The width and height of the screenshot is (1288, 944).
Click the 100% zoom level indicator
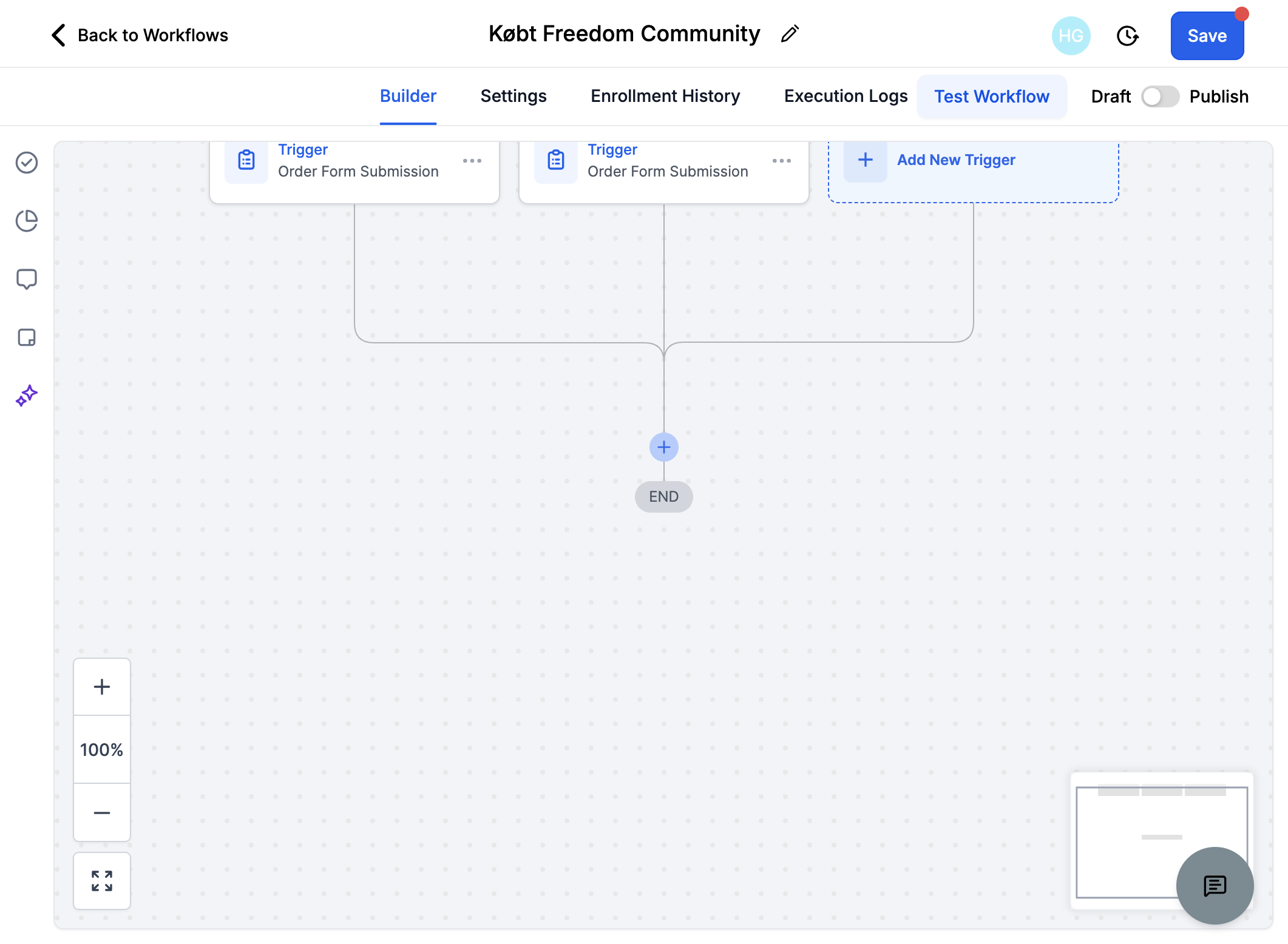coord(102,750)
